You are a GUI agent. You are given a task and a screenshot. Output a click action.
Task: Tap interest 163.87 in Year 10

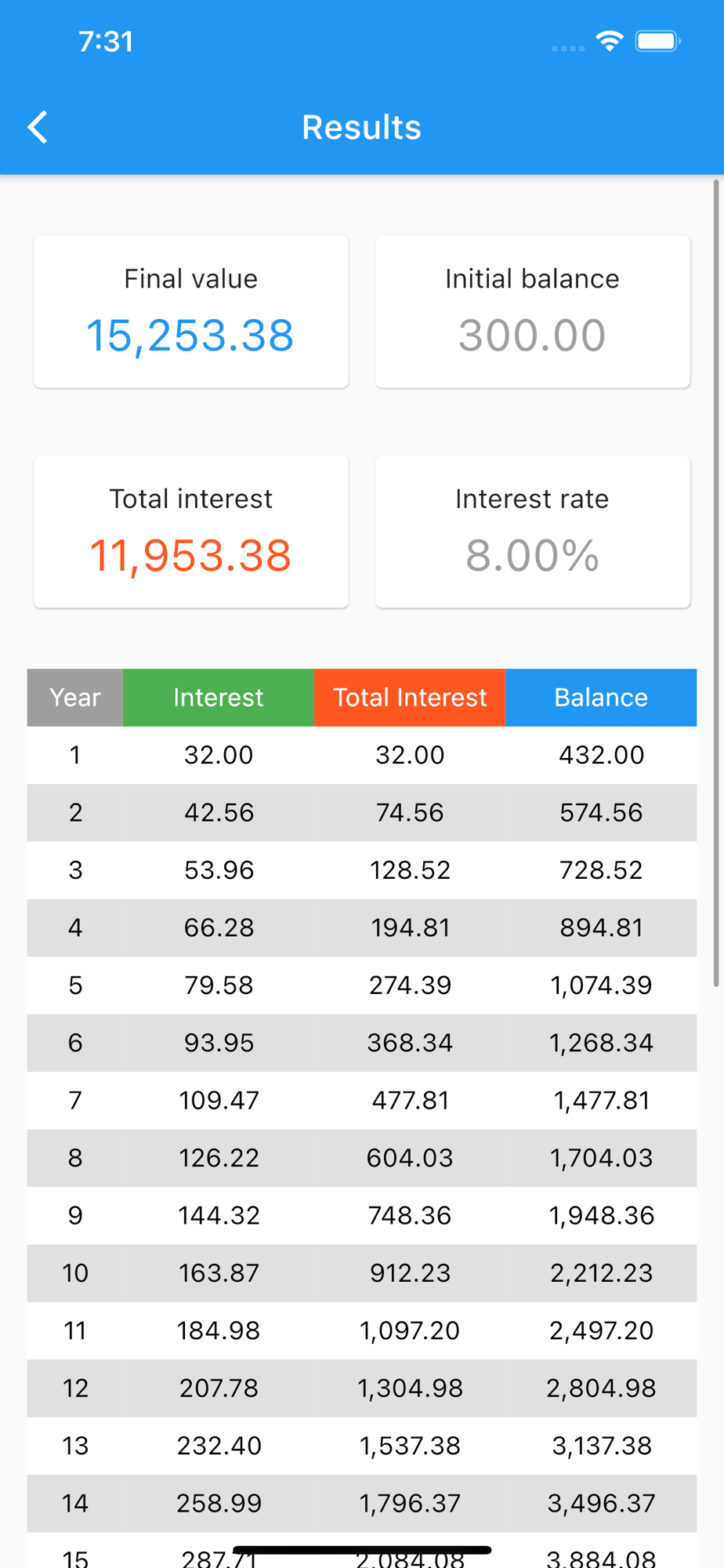pyautogui.click(x=219, y=1273)
